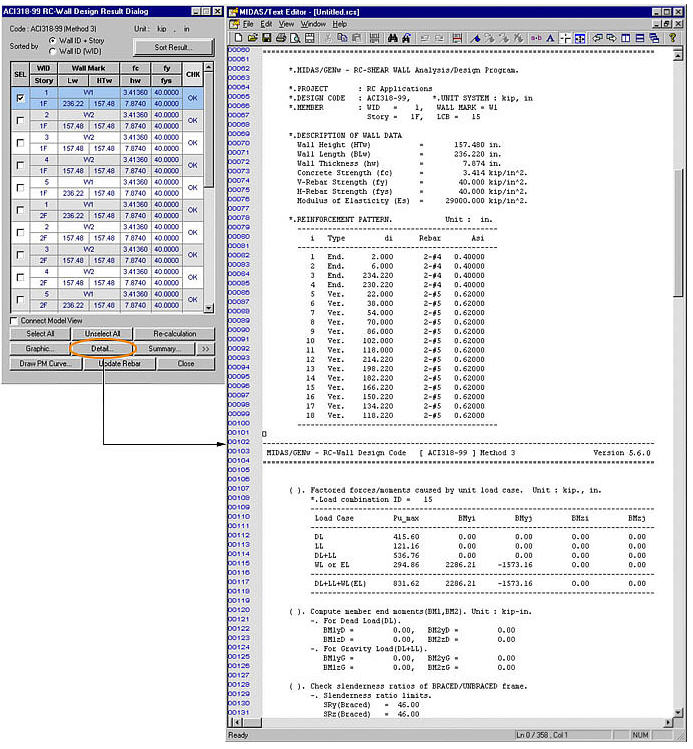Check WID 5 W1 story 1F checkbox
Image resolution: width=693 pixels, height=749 pixels.
tap(20, 188)
